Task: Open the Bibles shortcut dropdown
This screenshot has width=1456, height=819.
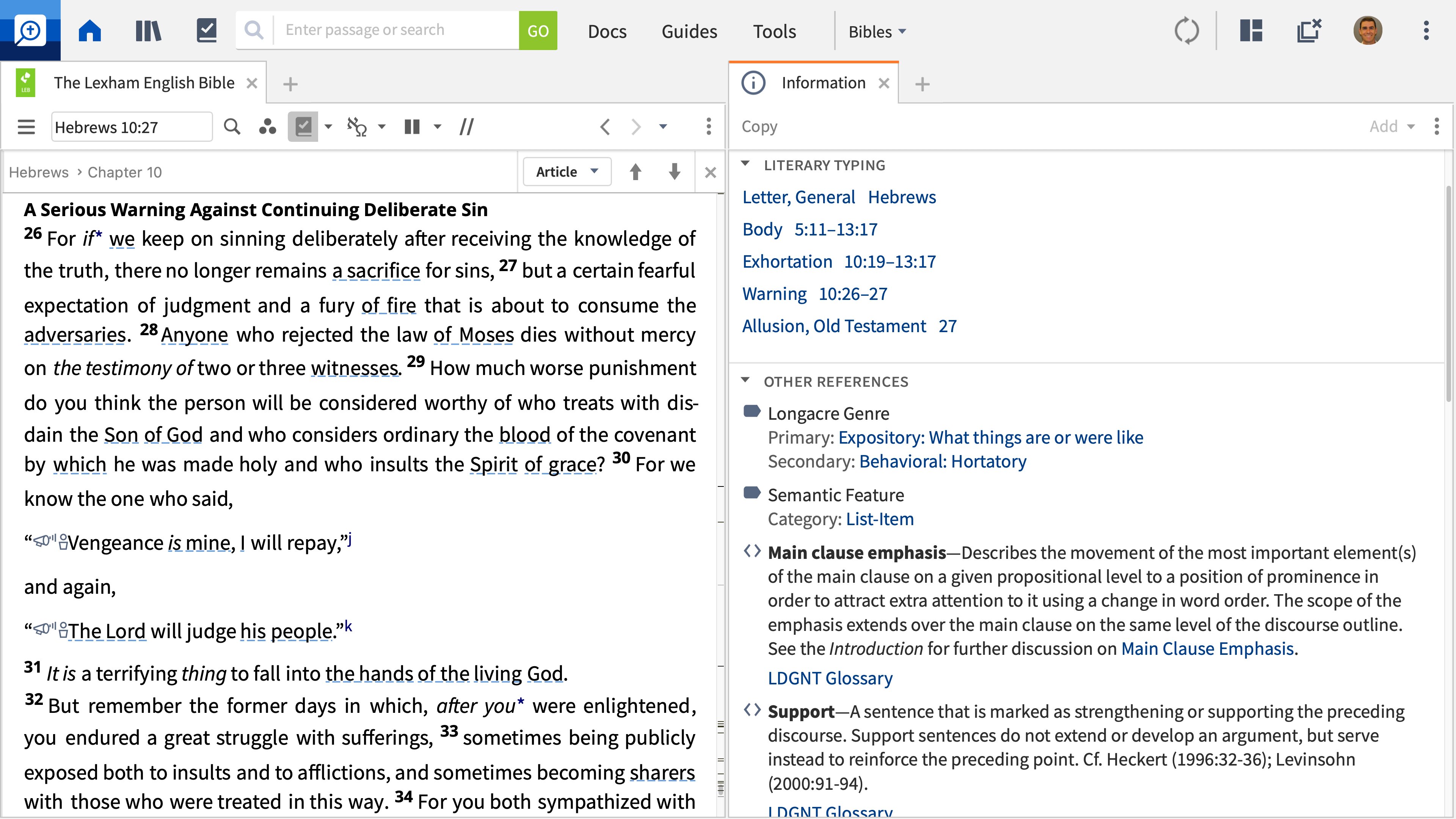Action: [877, 31]
